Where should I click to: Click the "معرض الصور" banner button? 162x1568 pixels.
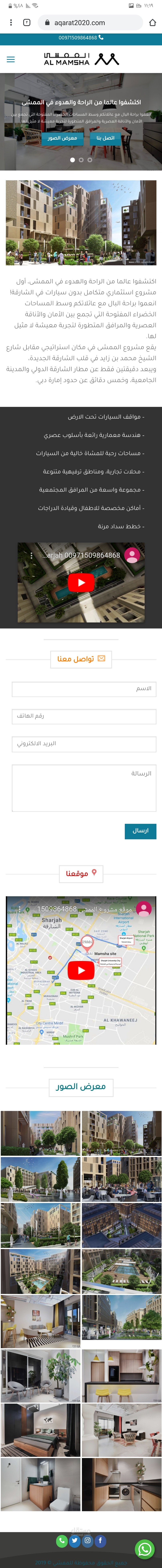pos(62,138)
